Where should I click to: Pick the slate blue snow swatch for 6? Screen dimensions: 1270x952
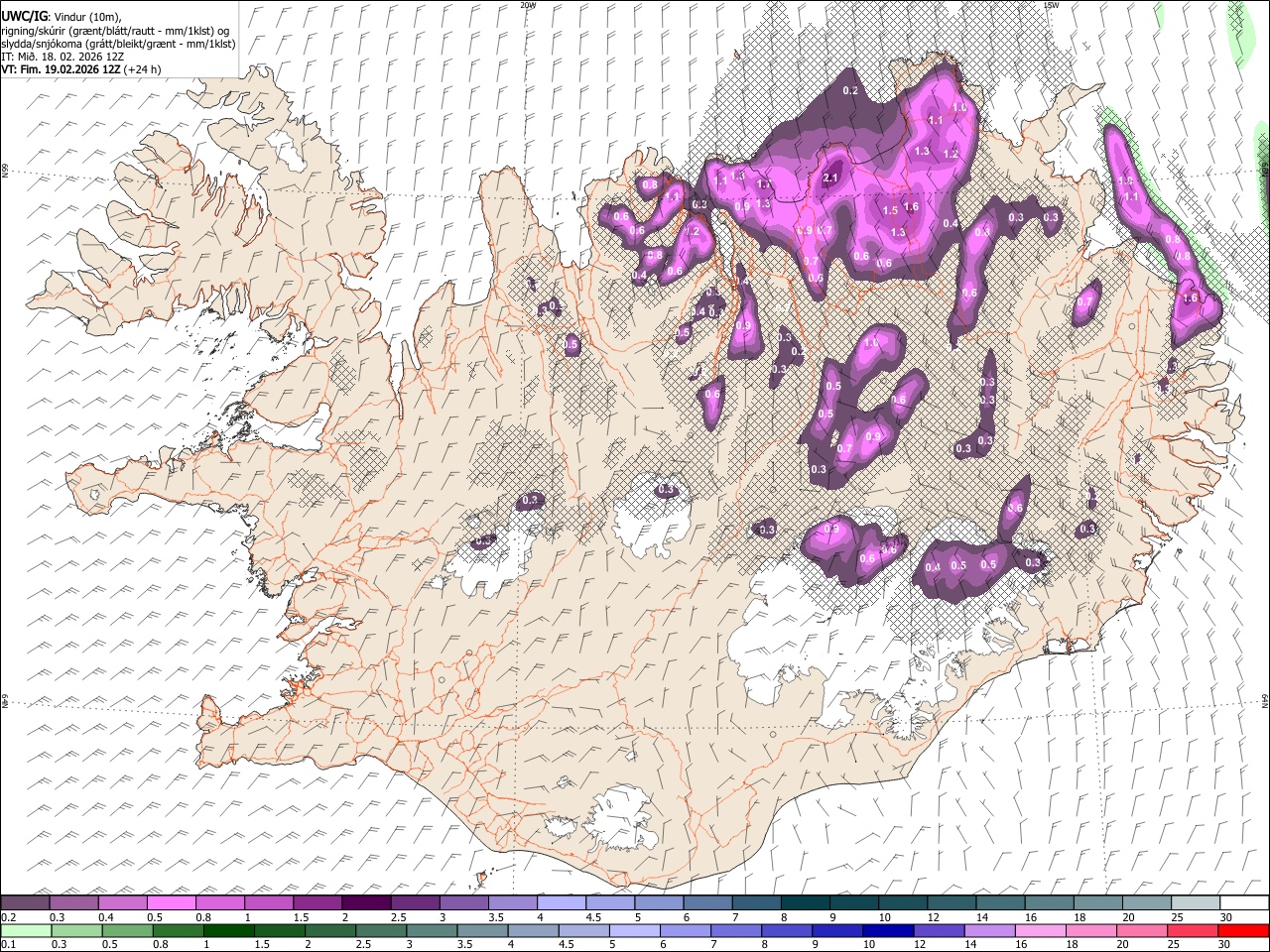tap(707, 903)
